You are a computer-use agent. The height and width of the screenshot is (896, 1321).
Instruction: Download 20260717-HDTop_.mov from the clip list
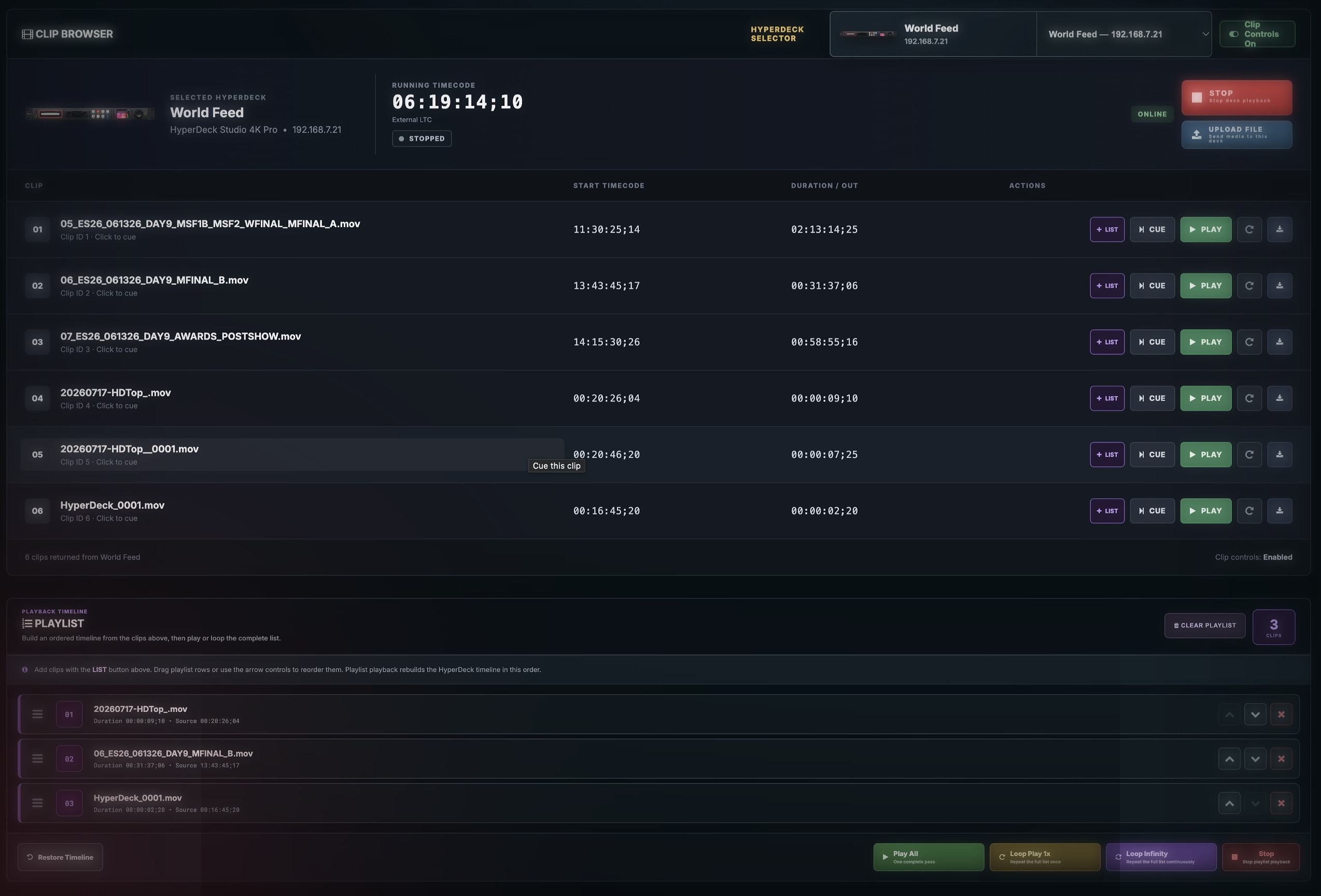coord(1280,399)
